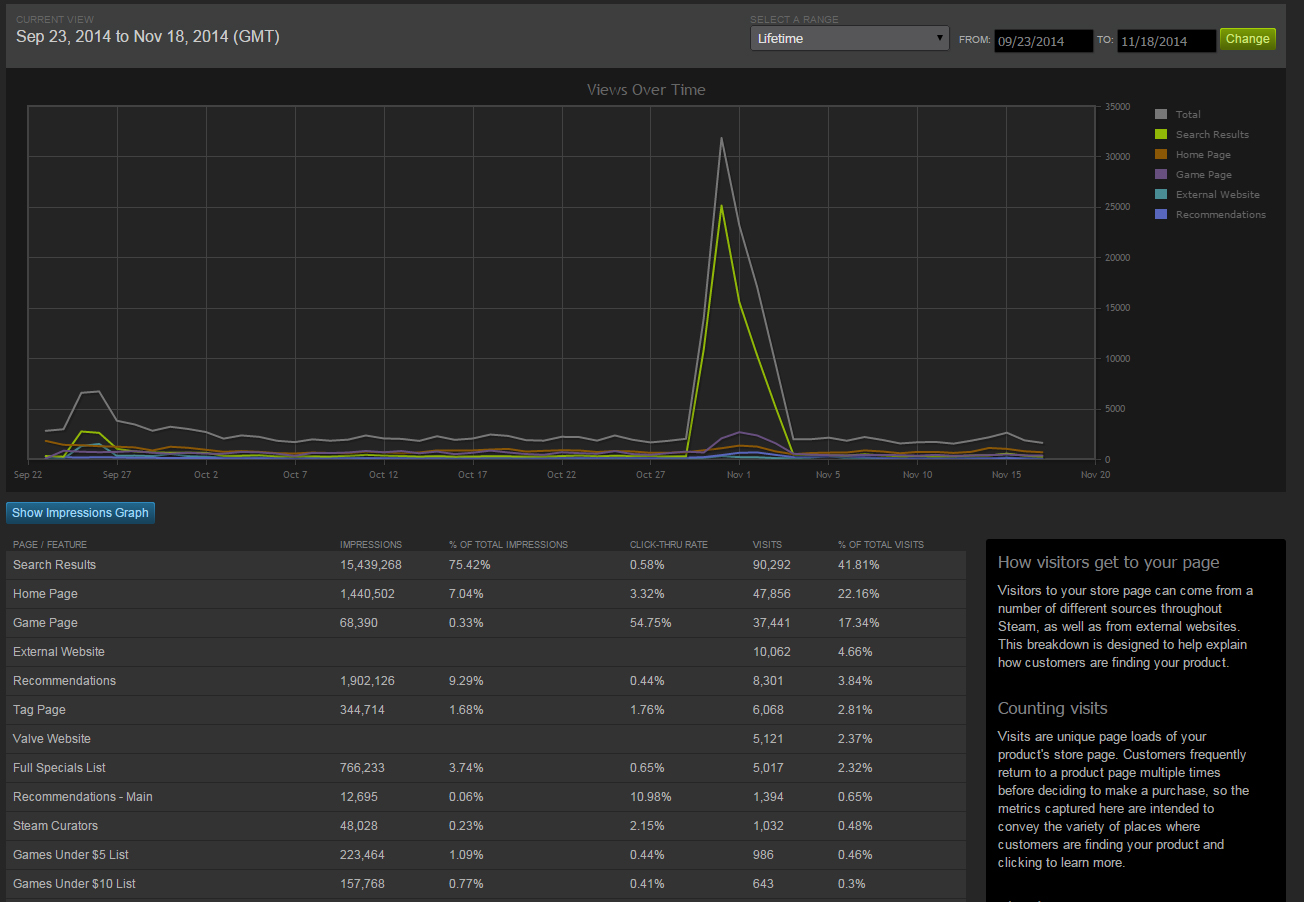
Task: Click the PAGE / FEATURE column header
Action: click(50, 545)
